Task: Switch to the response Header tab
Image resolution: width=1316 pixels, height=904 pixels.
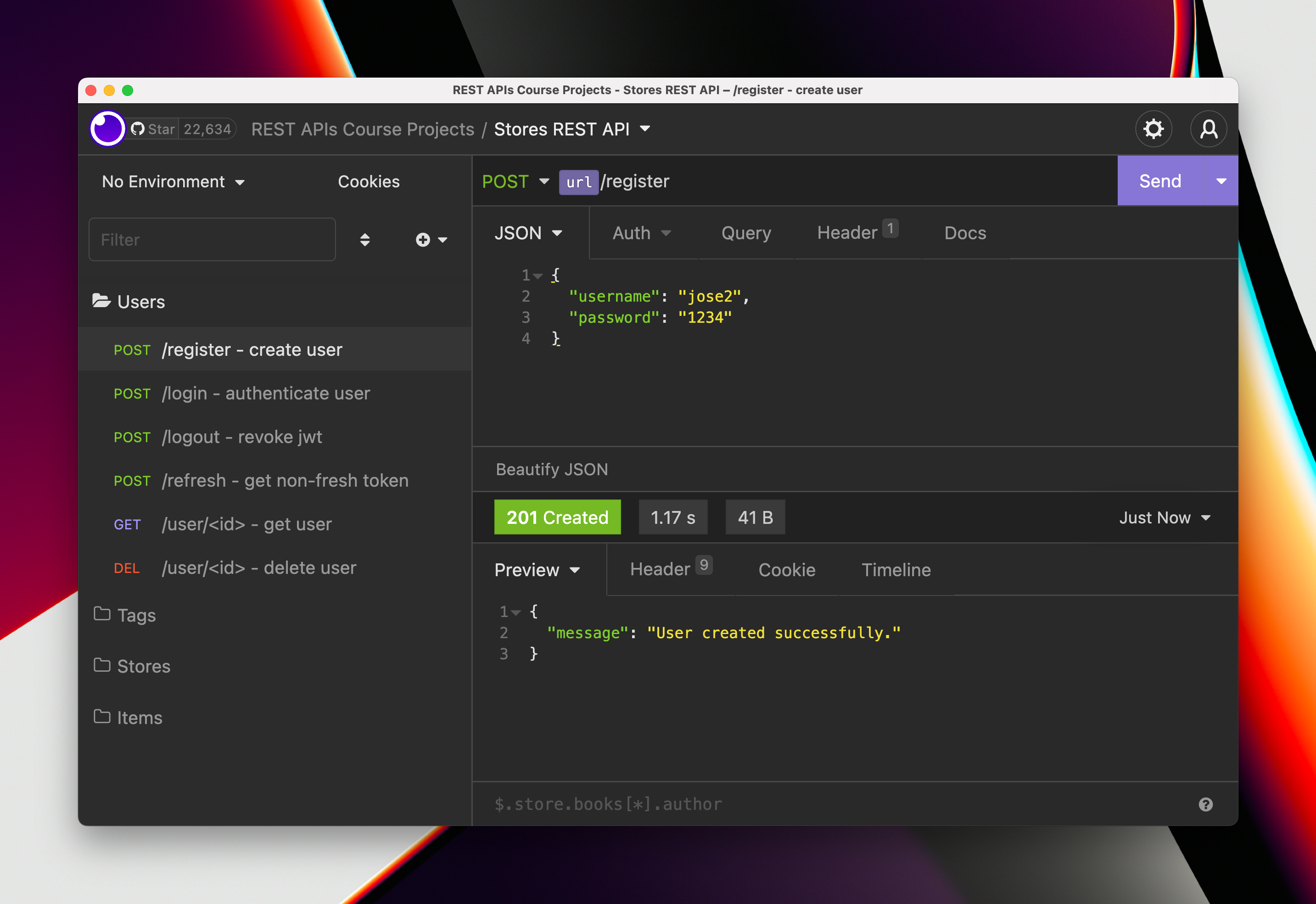Action: pos(671,569)
